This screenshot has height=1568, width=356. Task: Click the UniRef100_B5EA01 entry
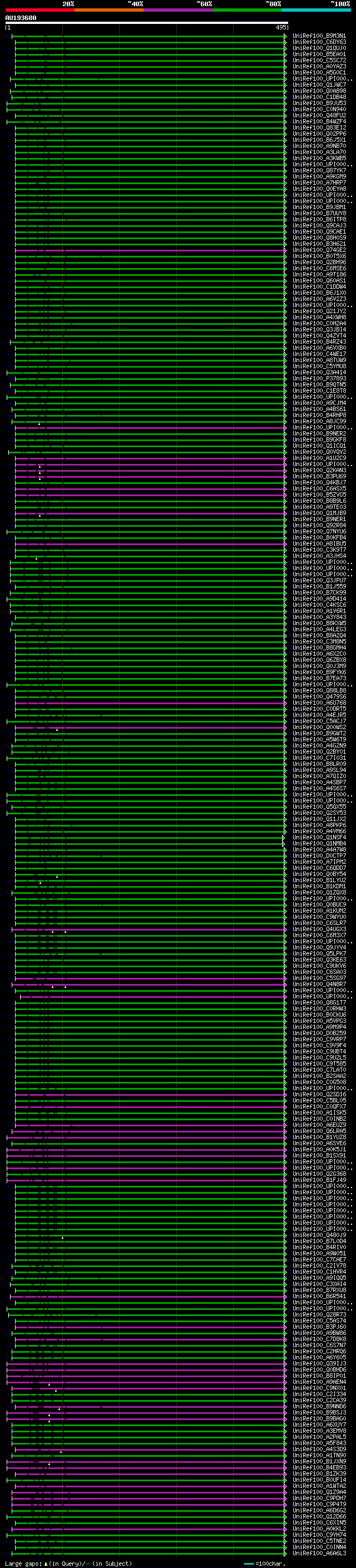point(319,54)
